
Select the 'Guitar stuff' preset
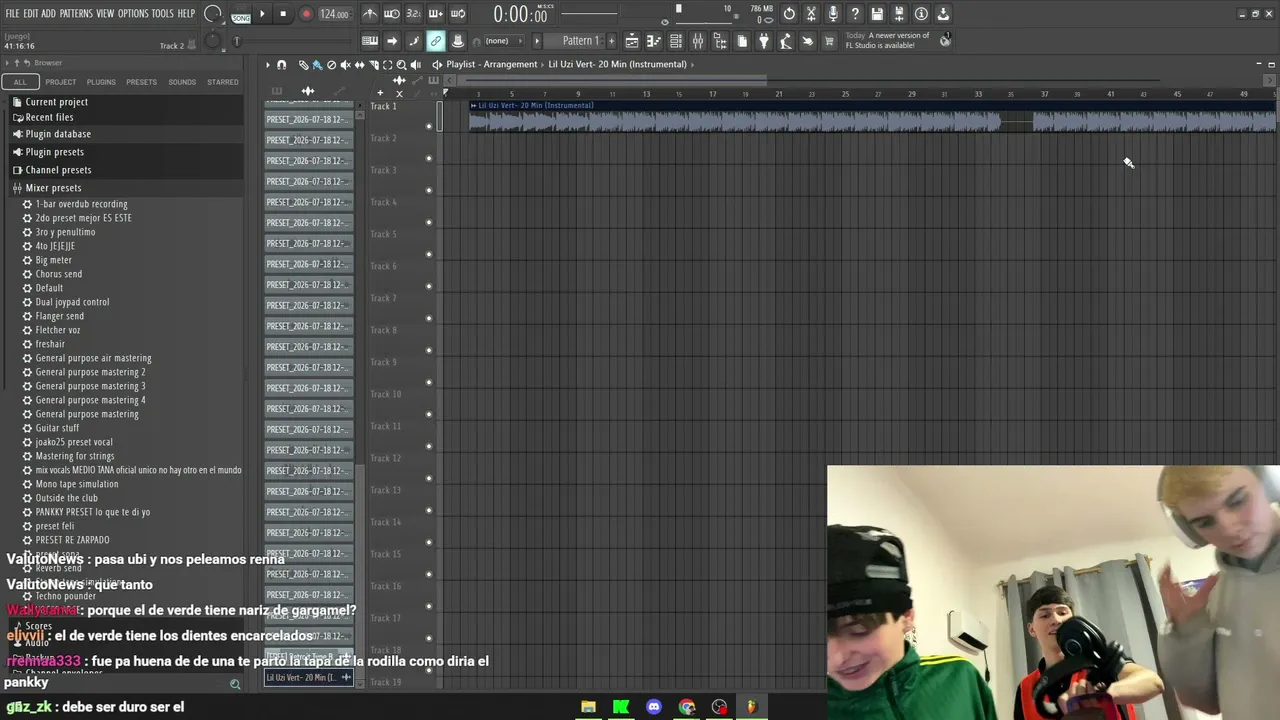[57, 428]
